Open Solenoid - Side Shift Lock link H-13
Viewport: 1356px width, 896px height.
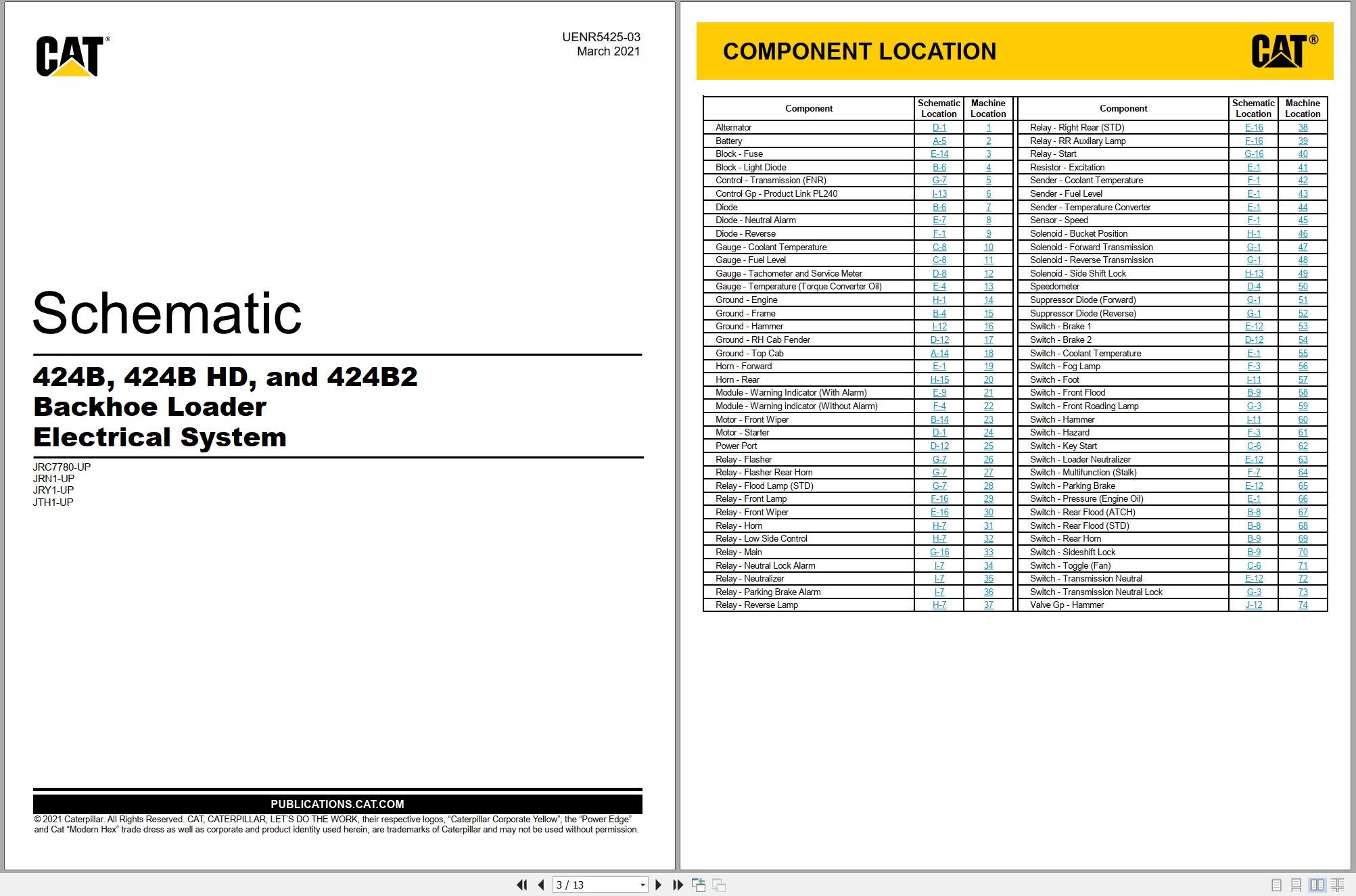point(1254,273)
